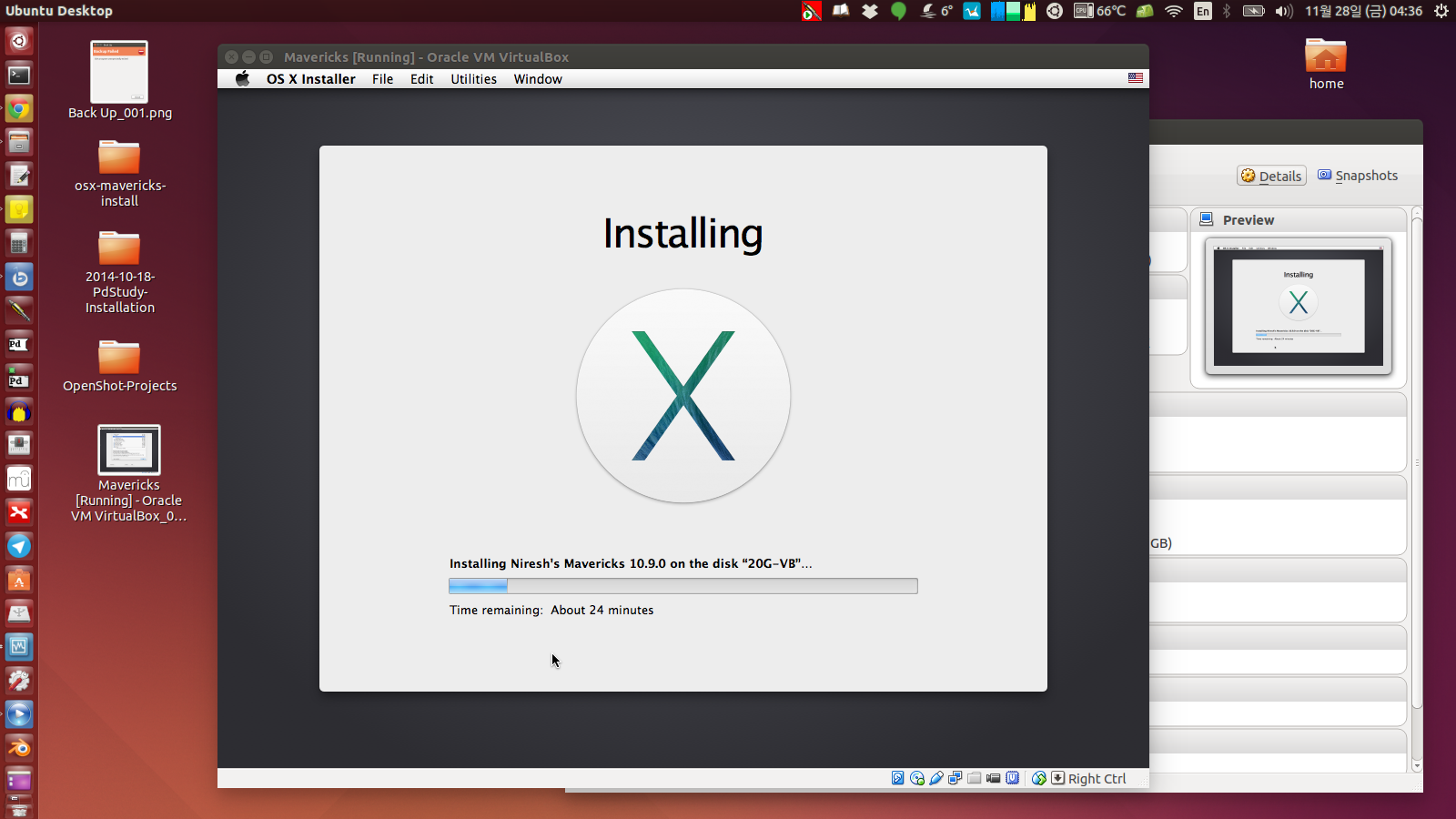Open the Calculator launcher icon

coord(19,244)
